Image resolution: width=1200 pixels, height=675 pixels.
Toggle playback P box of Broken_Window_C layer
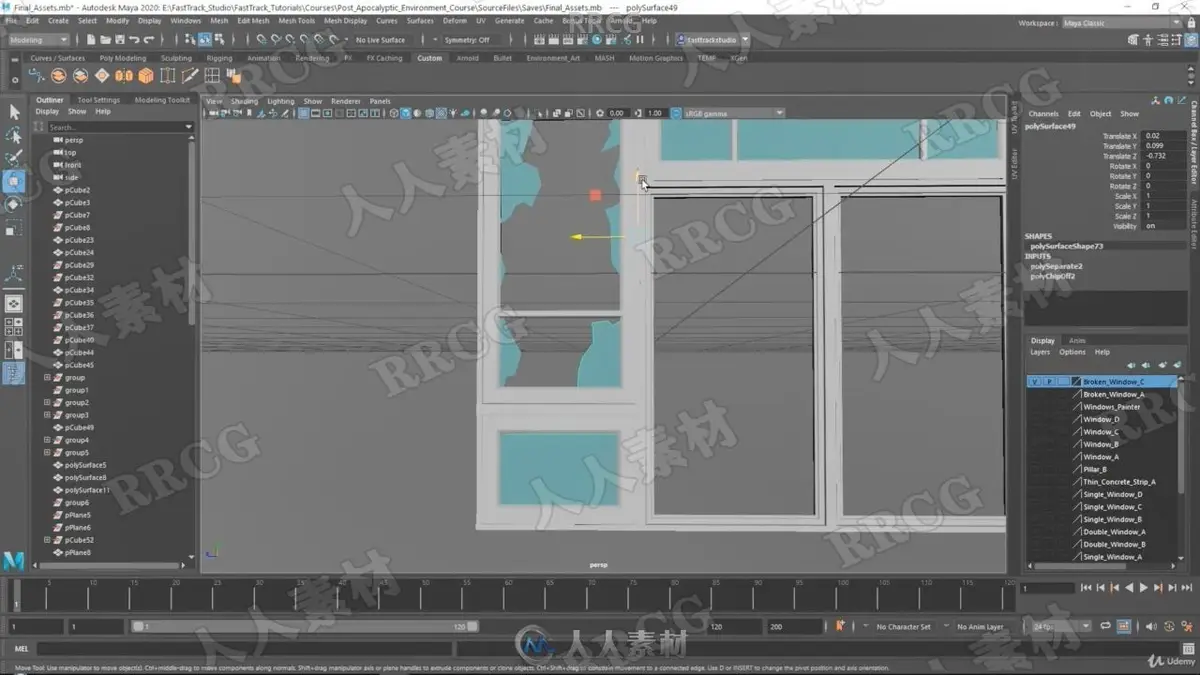pos(1048,382)
